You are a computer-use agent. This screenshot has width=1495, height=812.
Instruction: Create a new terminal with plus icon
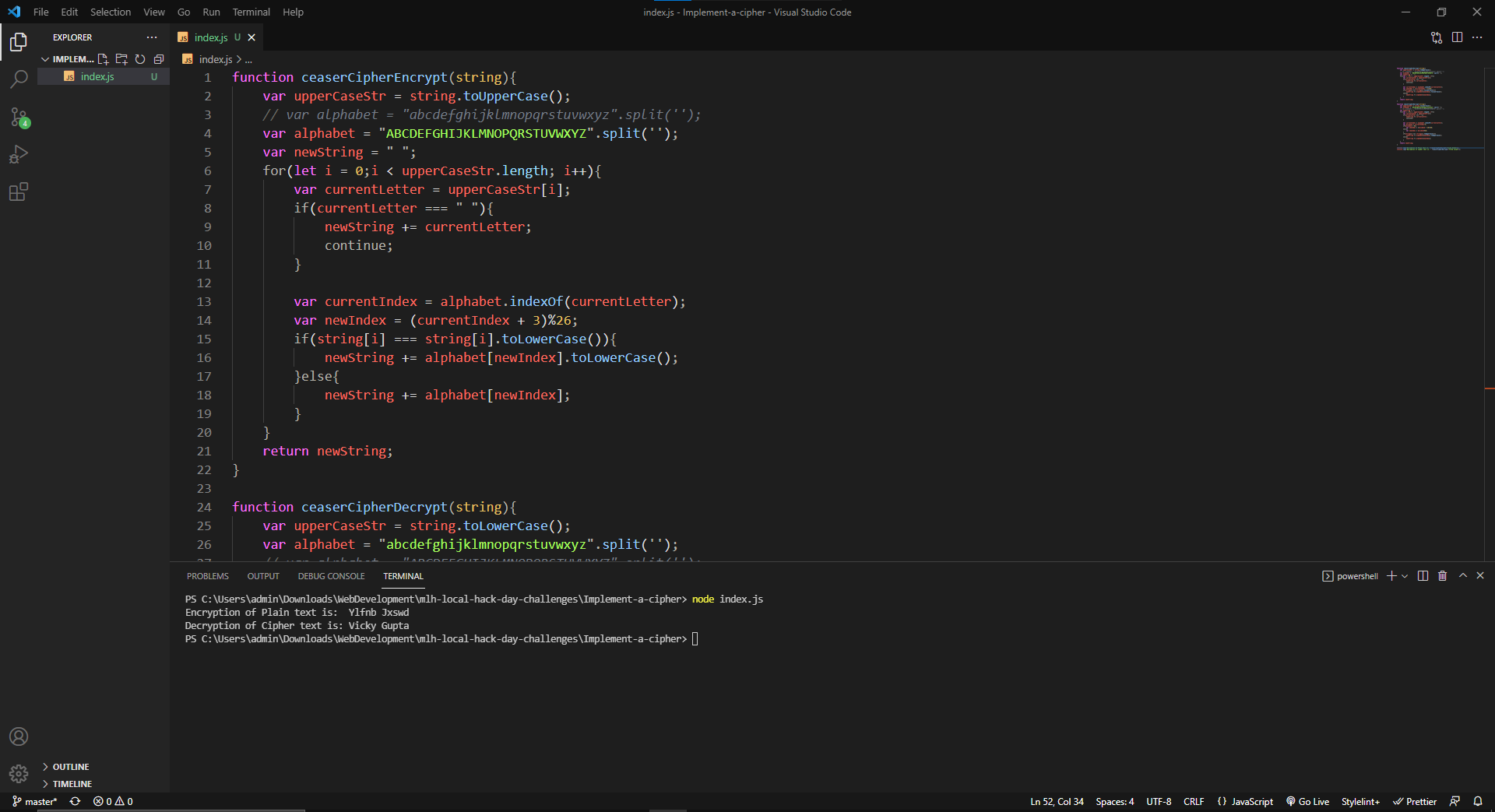point(1391,576)
